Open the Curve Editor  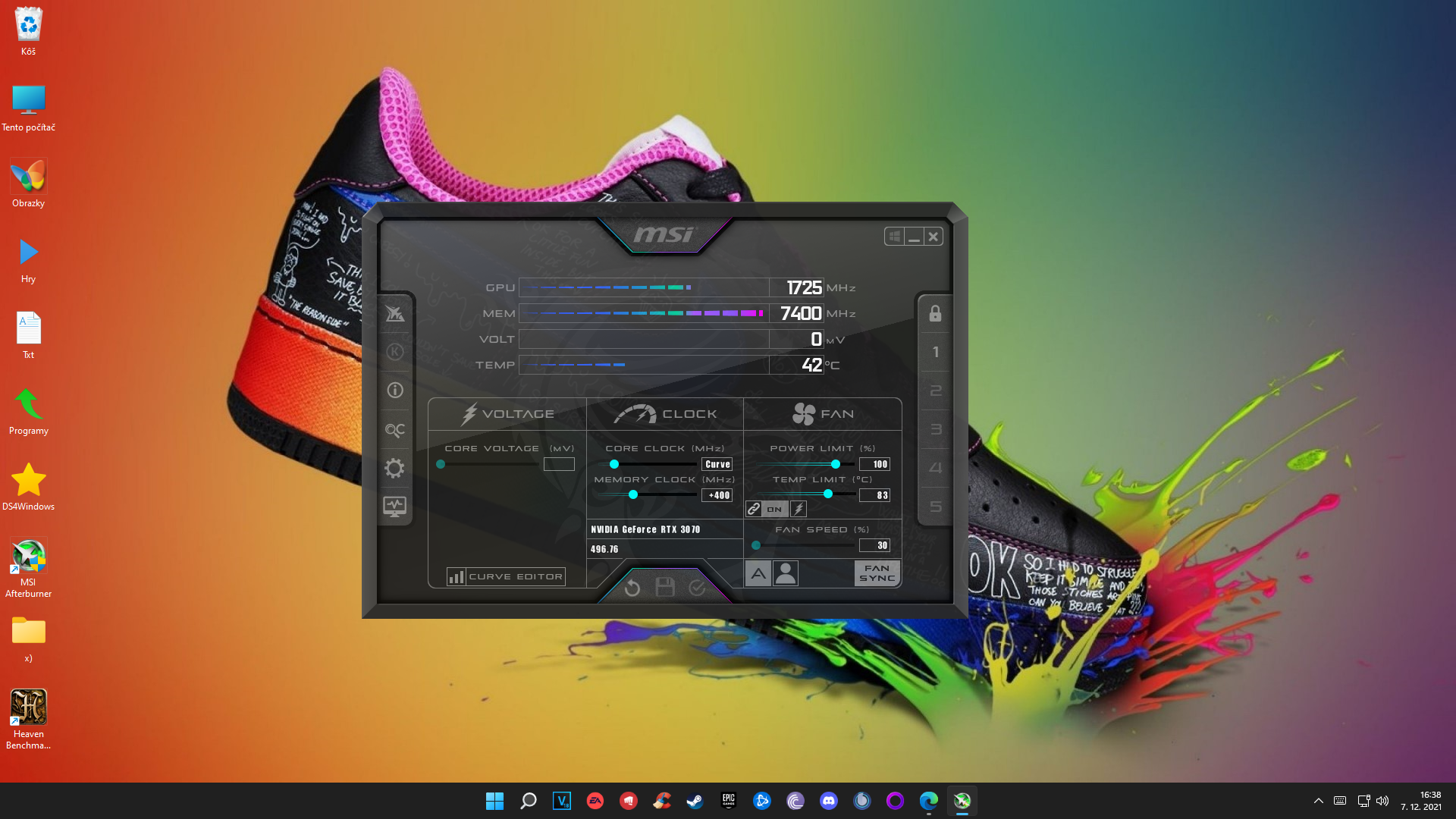click(507, 576)
